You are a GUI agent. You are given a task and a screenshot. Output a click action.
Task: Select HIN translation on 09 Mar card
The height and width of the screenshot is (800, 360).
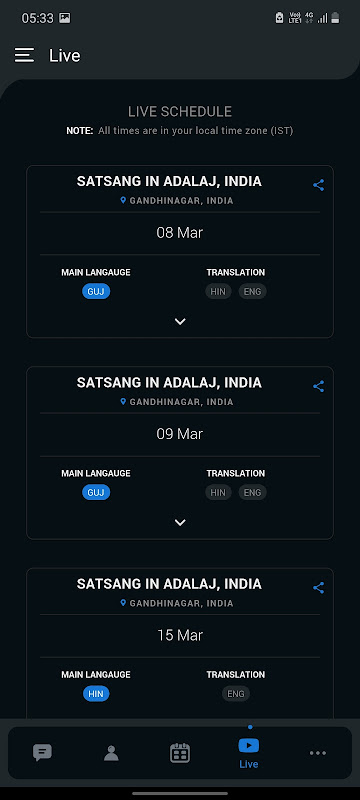218,492
